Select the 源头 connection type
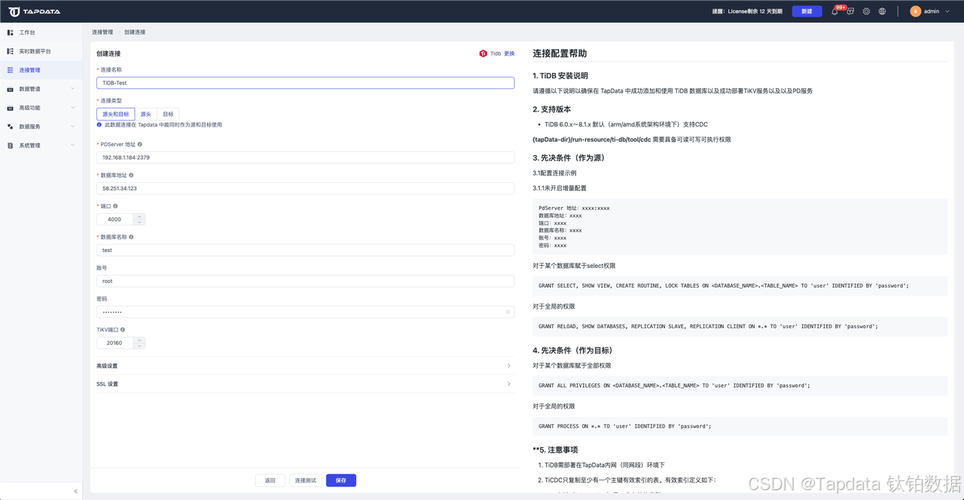964x500 pixels. (x=146, y=114)
